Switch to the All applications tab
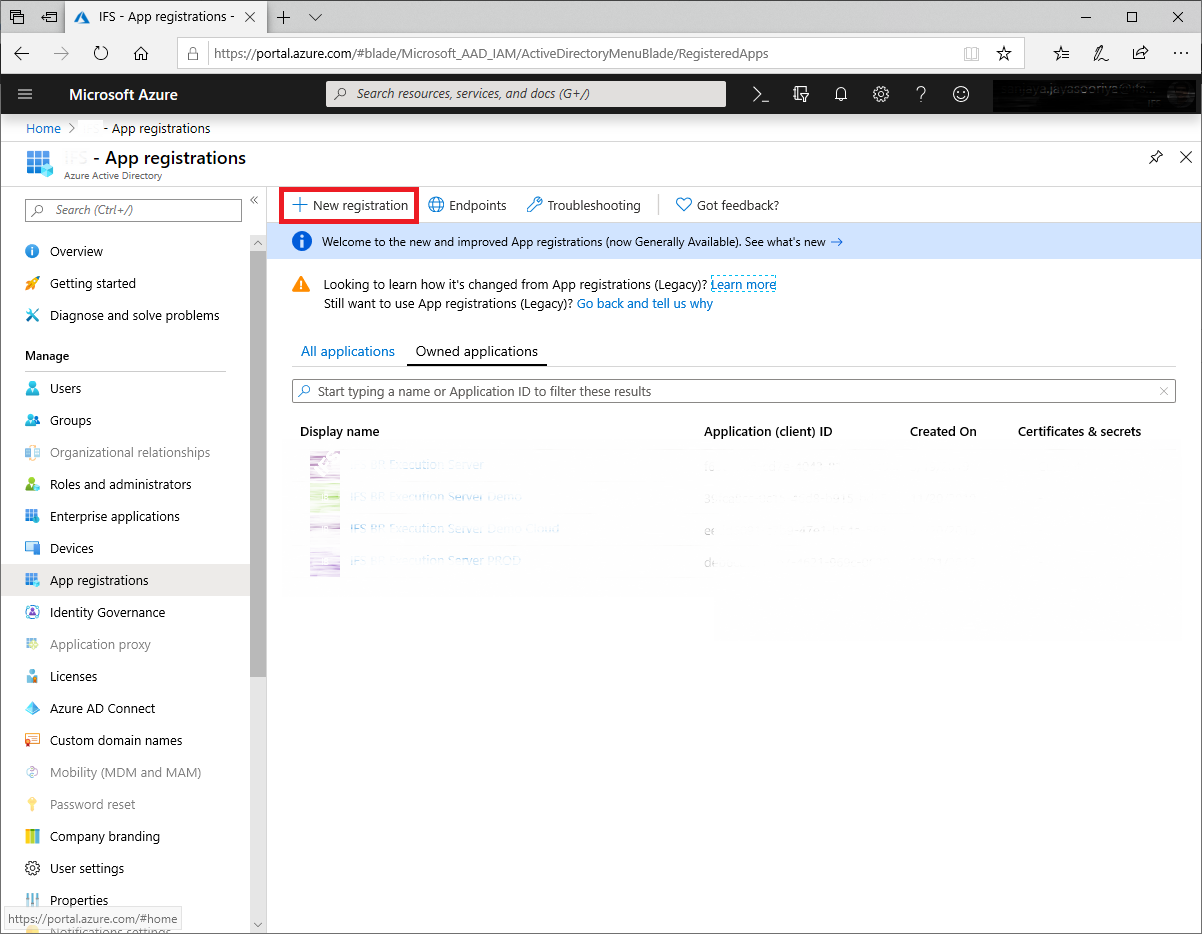The image size is (1202, 934). click(348, 351)
